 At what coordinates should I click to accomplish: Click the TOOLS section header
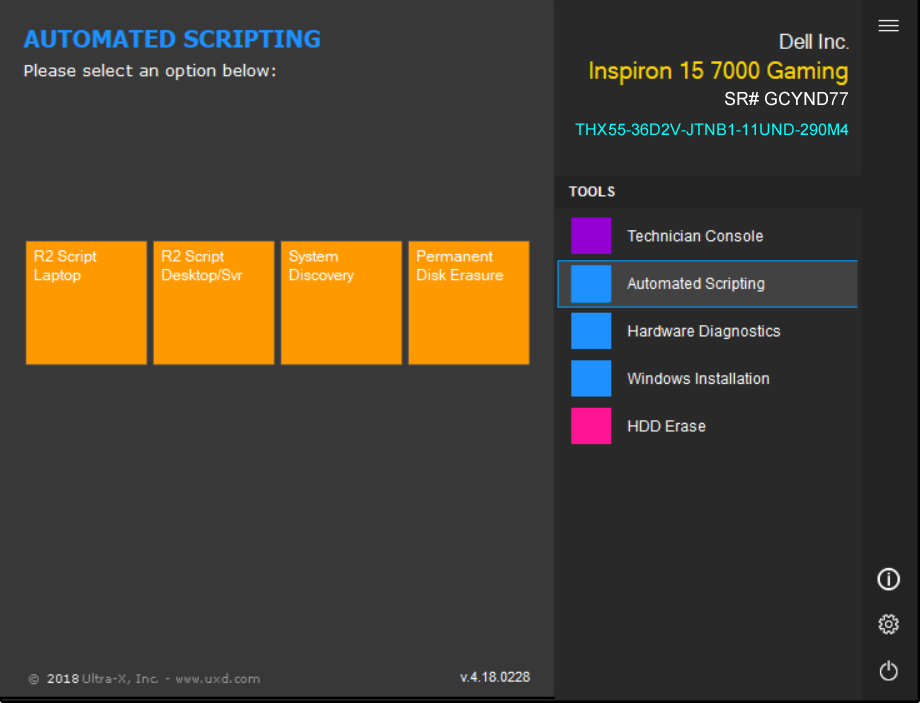(x=592, y=192)
